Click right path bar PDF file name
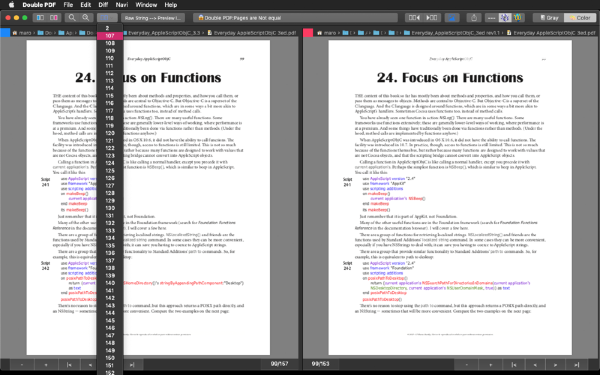This screenshot has height=375, width=600. 551,33
